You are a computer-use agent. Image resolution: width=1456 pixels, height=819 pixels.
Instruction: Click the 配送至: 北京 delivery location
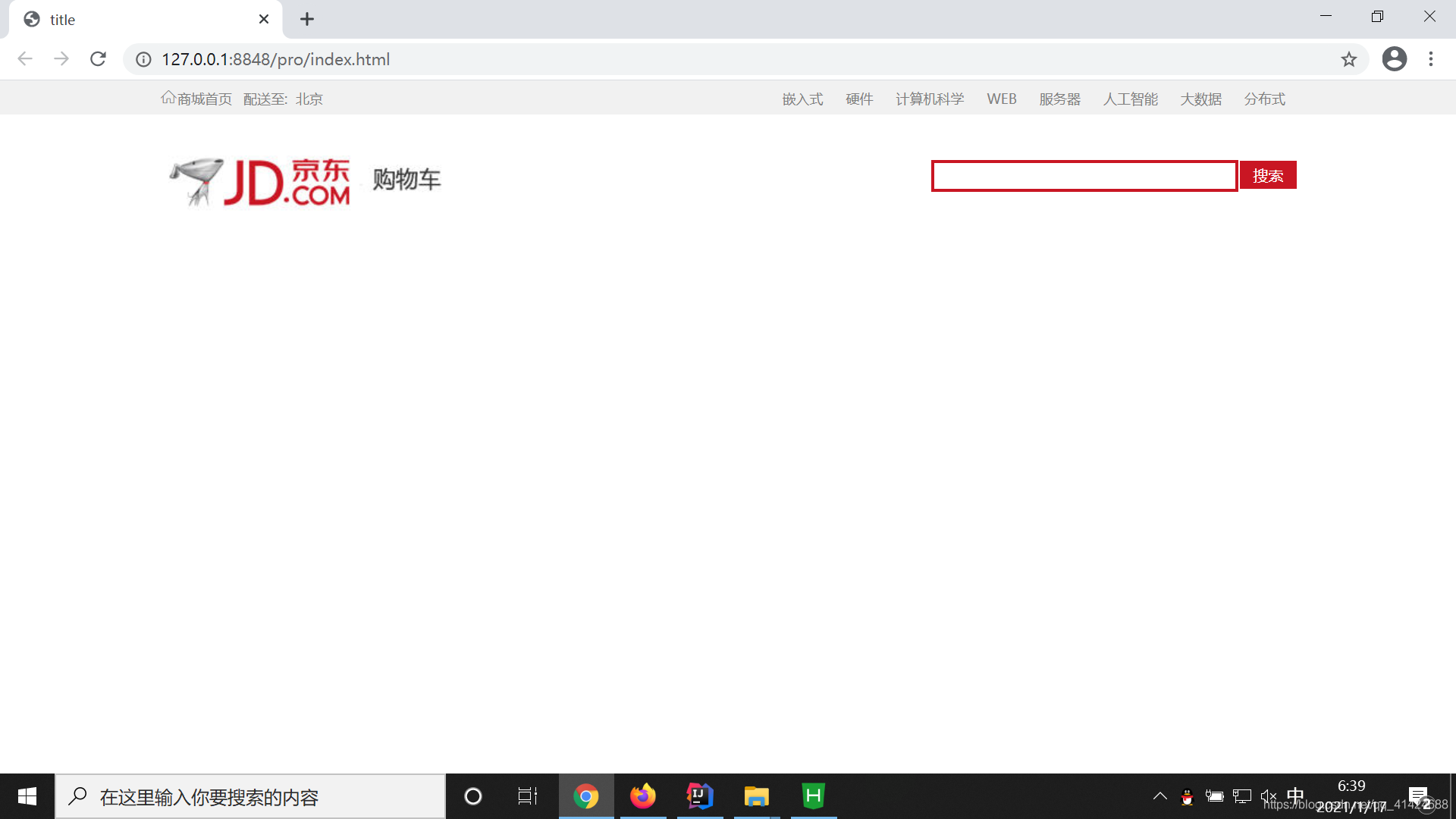[283, 99]
